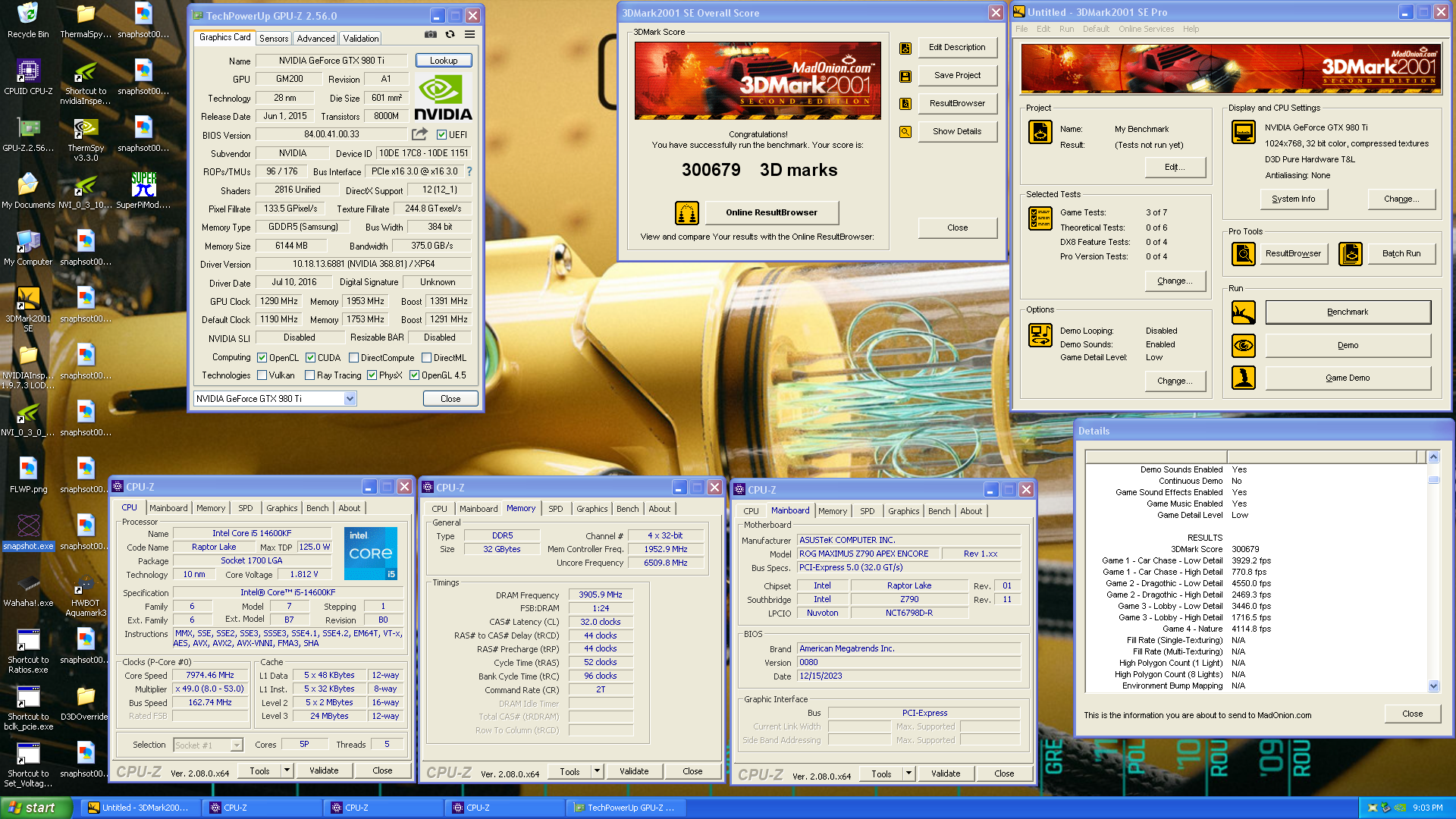Image resolution: width=1456 pixels, height=819 pixels.
Task: Click the GPU-Z screenshot camera icon
Action: (430, 34)
